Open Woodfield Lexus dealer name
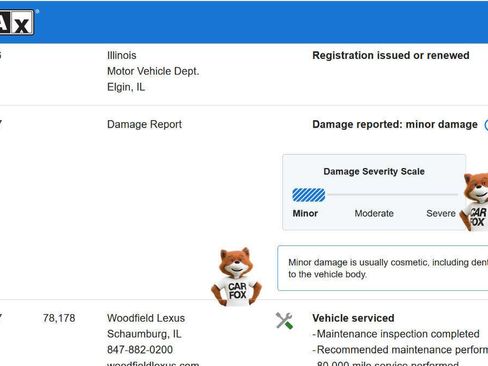The image size is (488, 366). click(x=146, y=318)
